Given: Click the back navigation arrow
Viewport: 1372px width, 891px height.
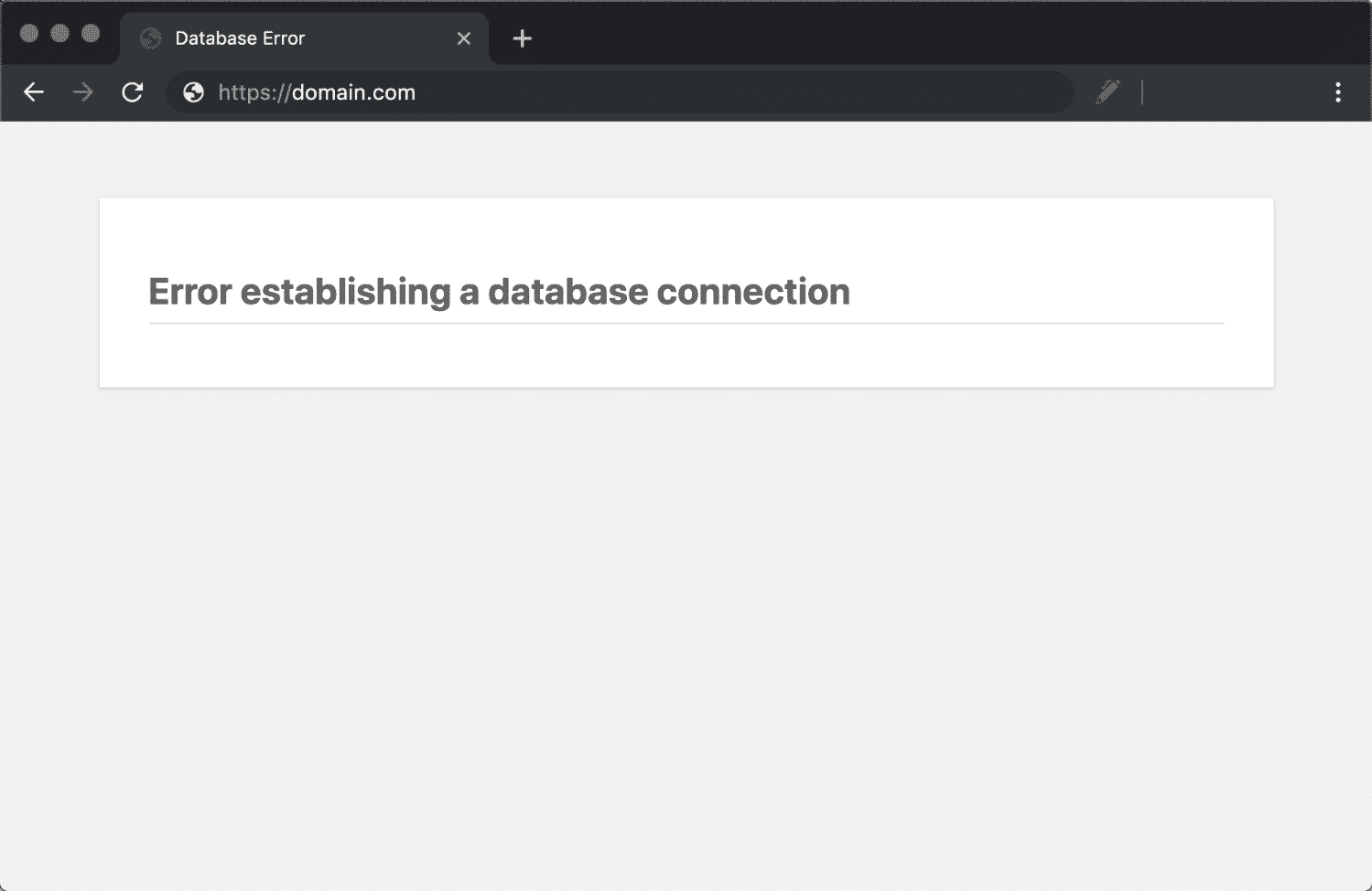Looking at the screenshot, I should pos(34,92).
